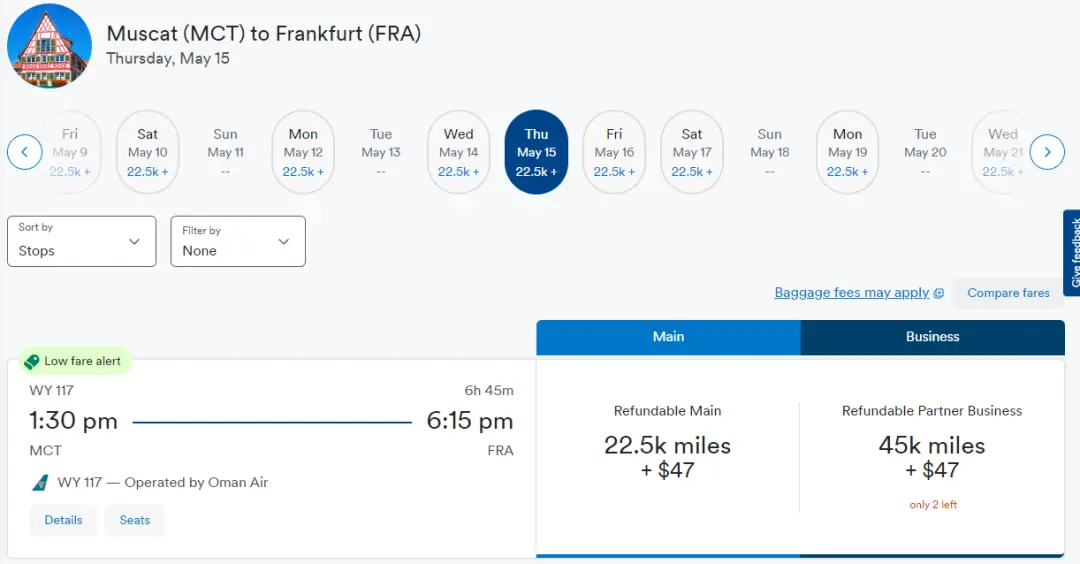This screenshot has height=564, width=1080.
Task: Click the Oman Air airline logo
Action: (x=40, y=483)
